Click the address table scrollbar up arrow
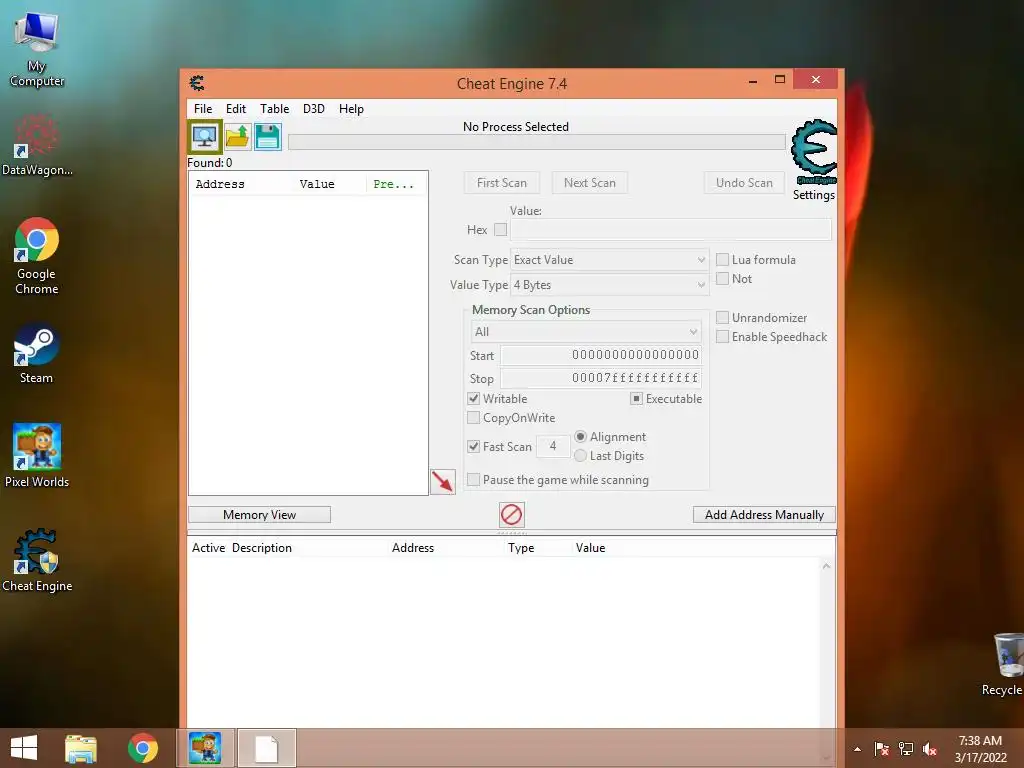Image resolution: width=1024 pixels, height=768 pixels. coord(826,566)
